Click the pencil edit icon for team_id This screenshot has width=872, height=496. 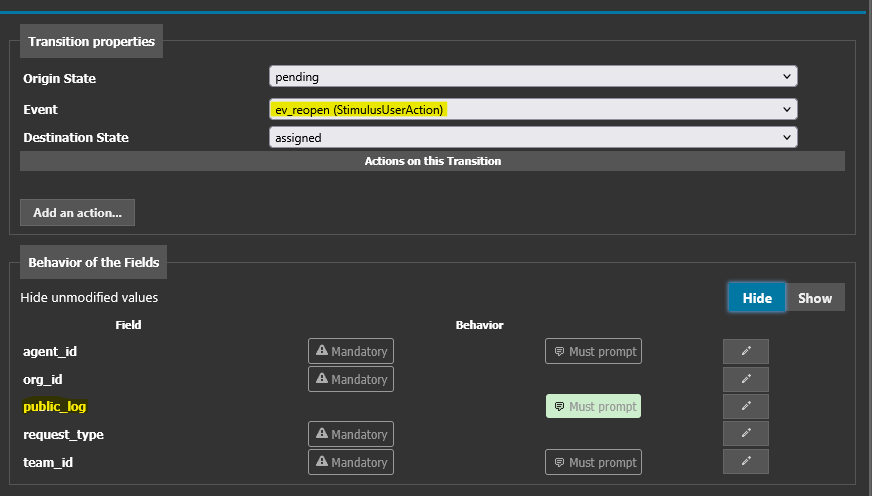(745, 462)
